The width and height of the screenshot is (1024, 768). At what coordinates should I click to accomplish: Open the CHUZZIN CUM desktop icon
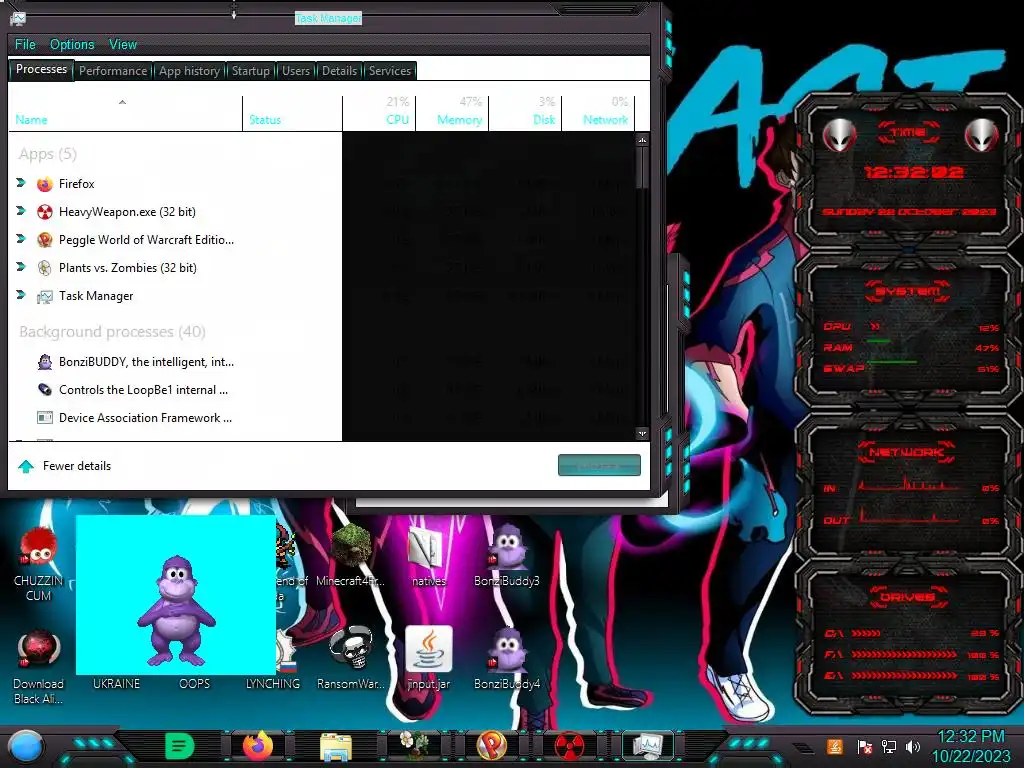(x=39, y=565)
